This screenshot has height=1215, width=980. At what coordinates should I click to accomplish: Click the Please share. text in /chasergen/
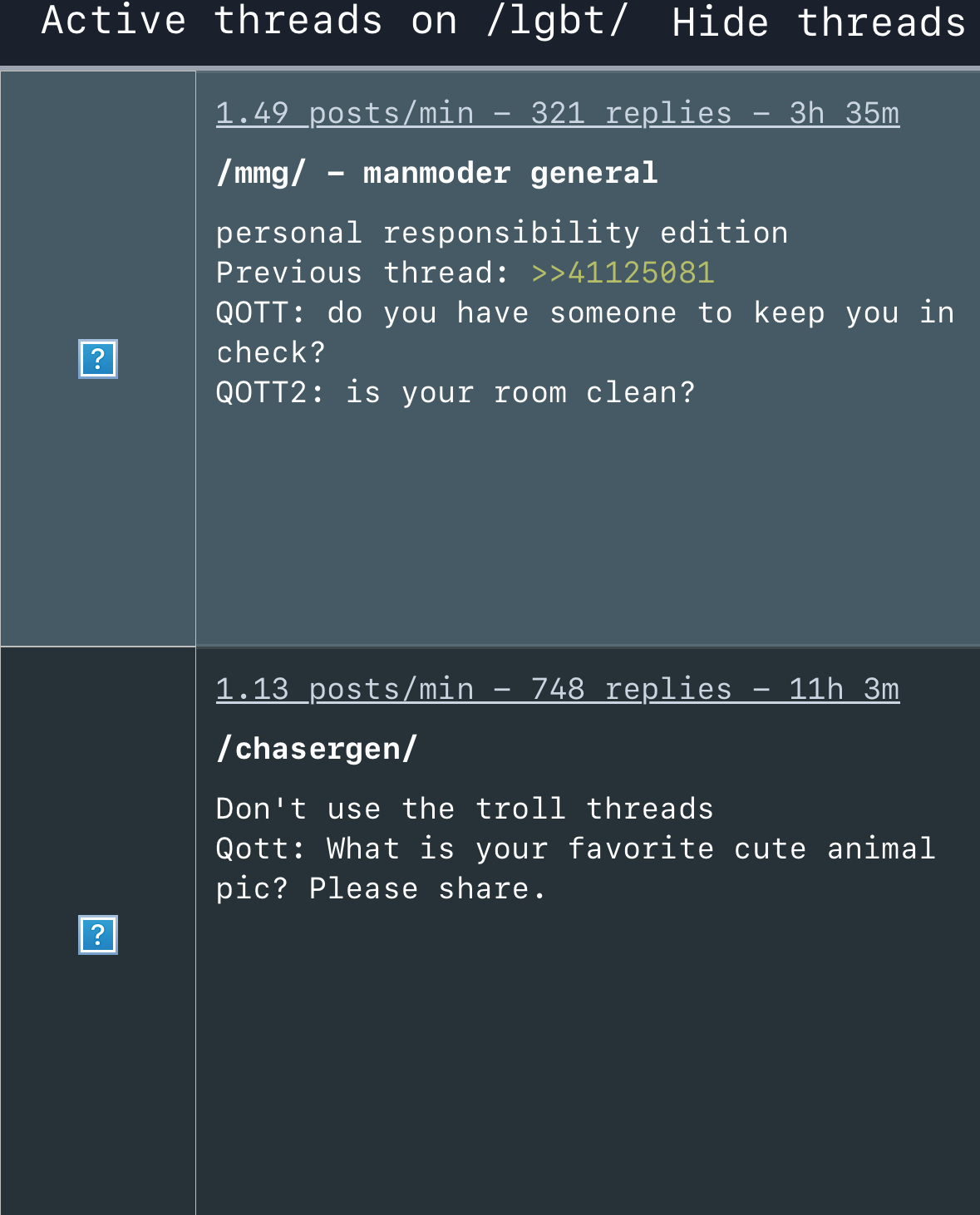pos(427,888)
